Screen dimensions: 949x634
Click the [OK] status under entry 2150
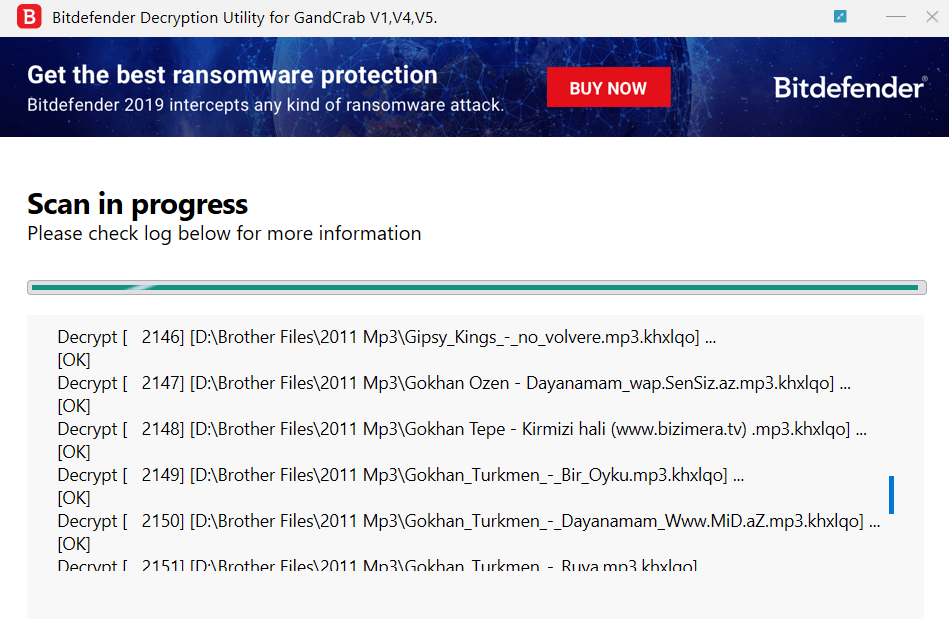(74, 544)
